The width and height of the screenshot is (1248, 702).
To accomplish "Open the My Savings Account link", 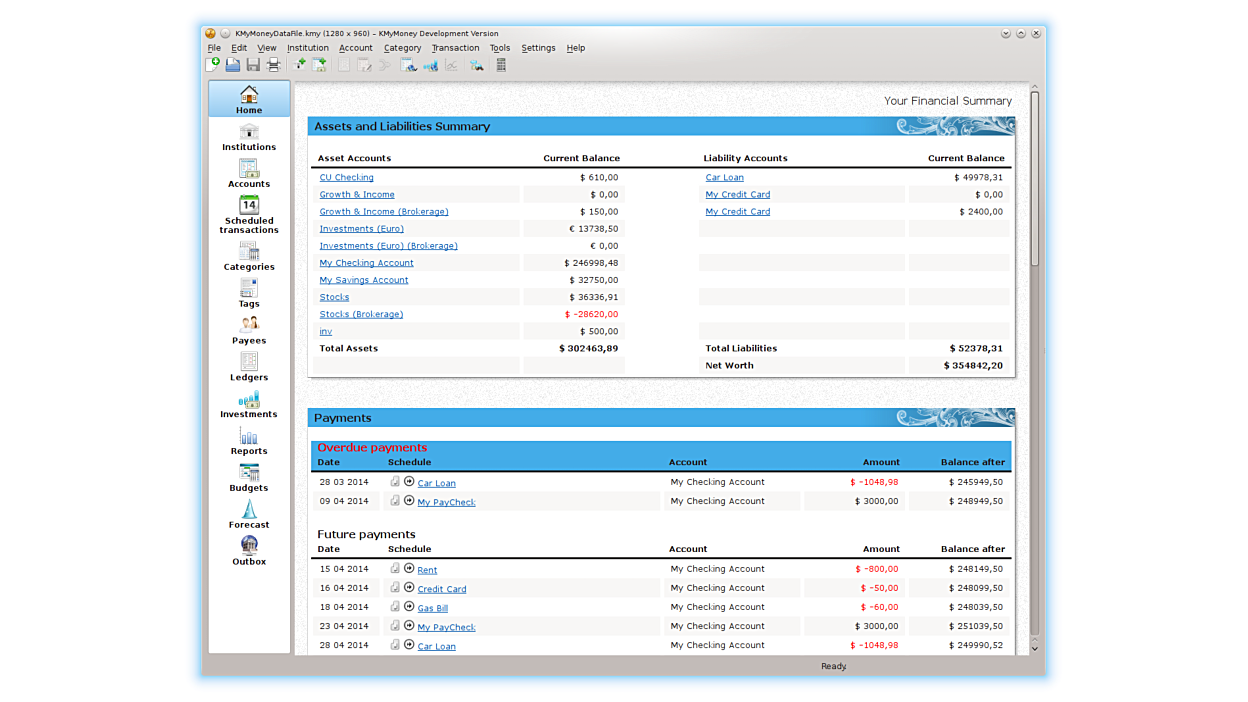I will tap(363, 281).
